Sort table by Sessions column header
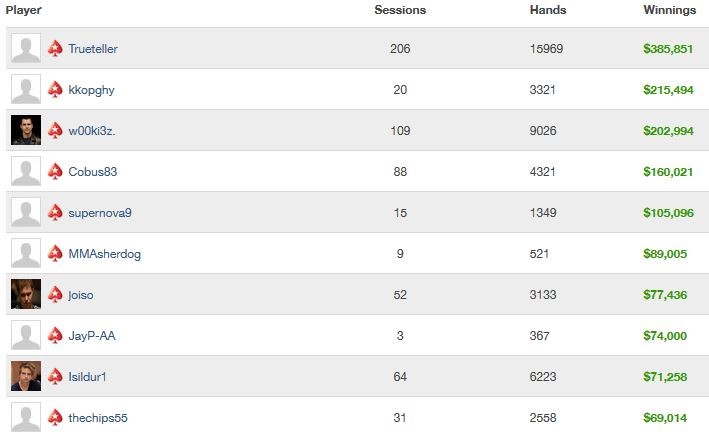This screenshot has width=709, height=436. tap(400, 10)
